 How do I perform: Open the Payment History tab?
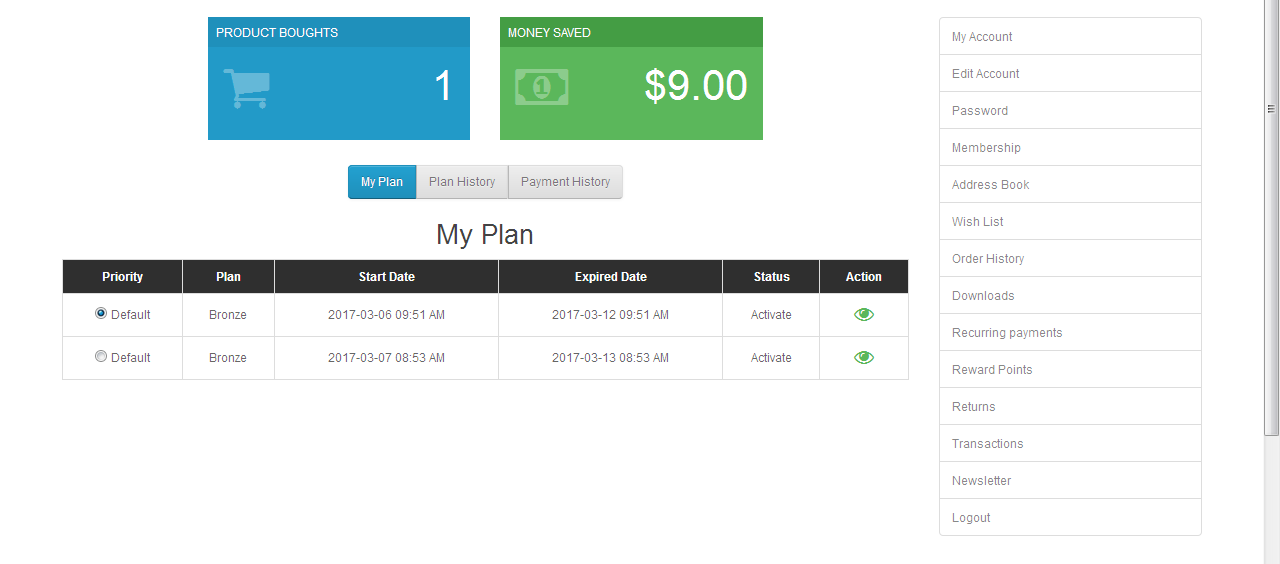click(x=565, y=182)
